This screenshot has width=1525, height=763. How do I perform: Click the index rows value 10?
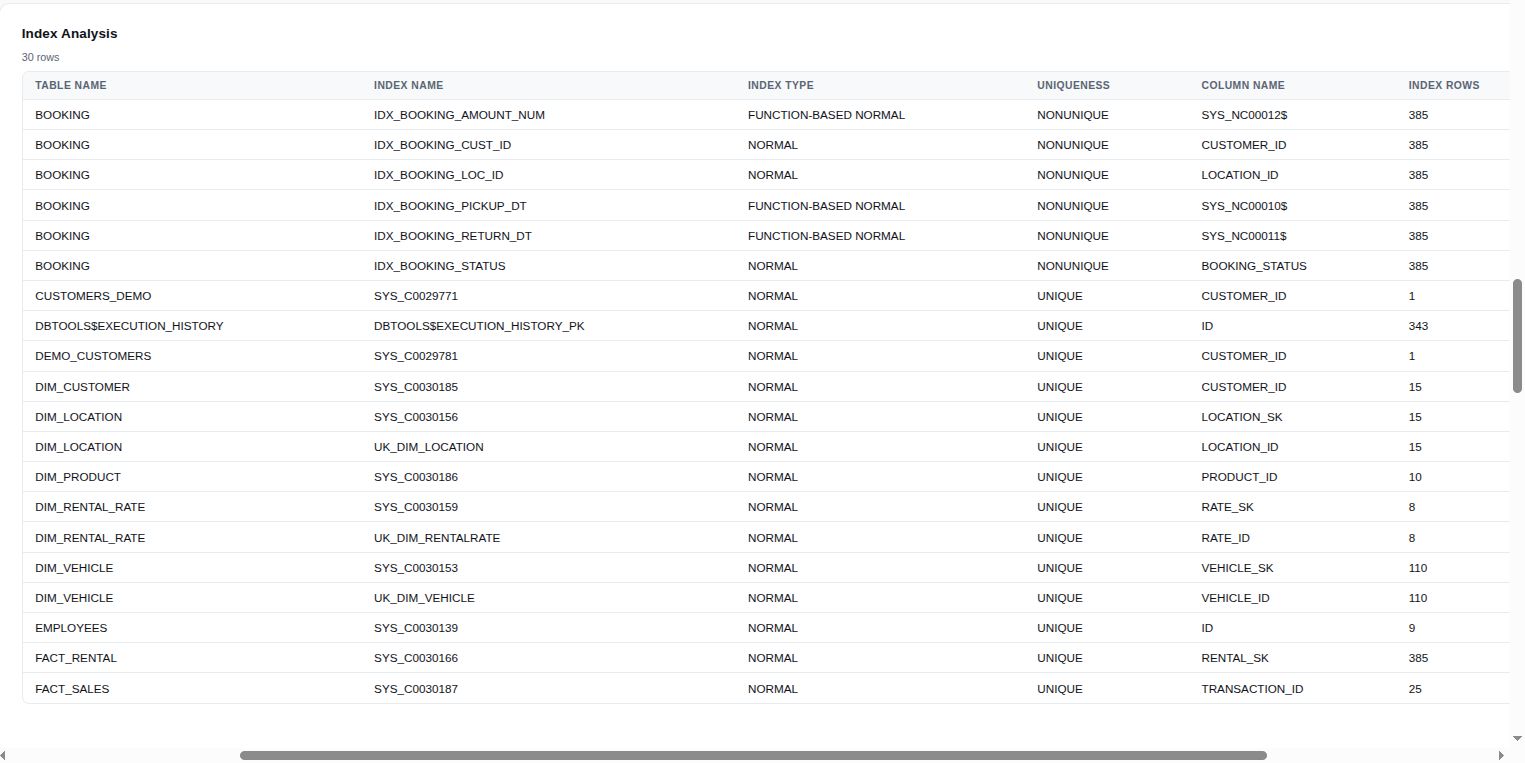click(1415, 477)
